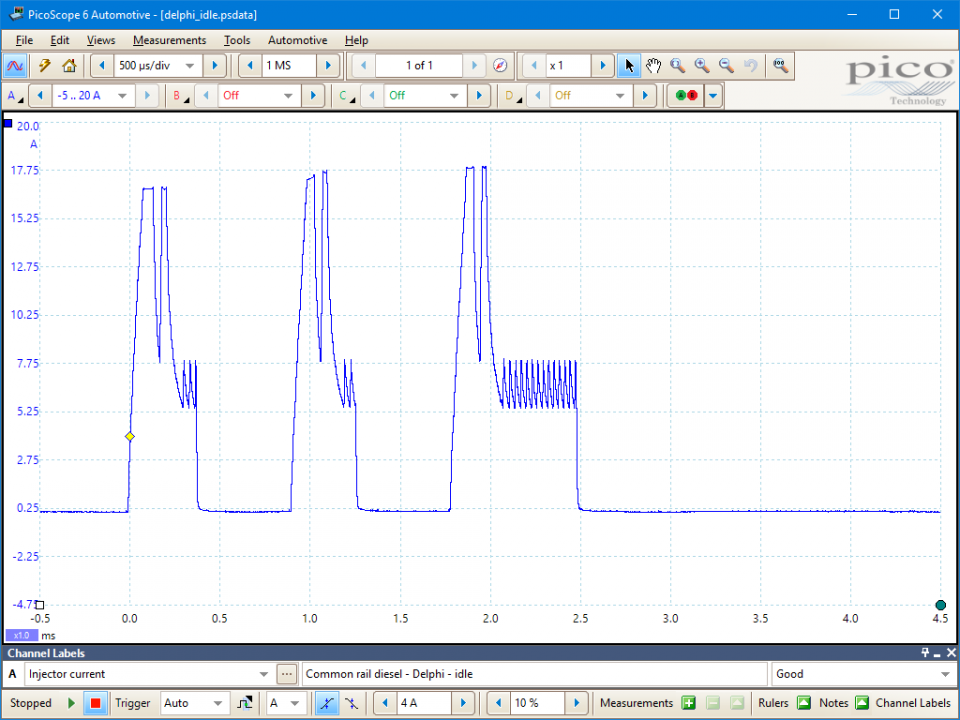
Task: Toggle the falling edge trigger button
Action: point(351,703)
